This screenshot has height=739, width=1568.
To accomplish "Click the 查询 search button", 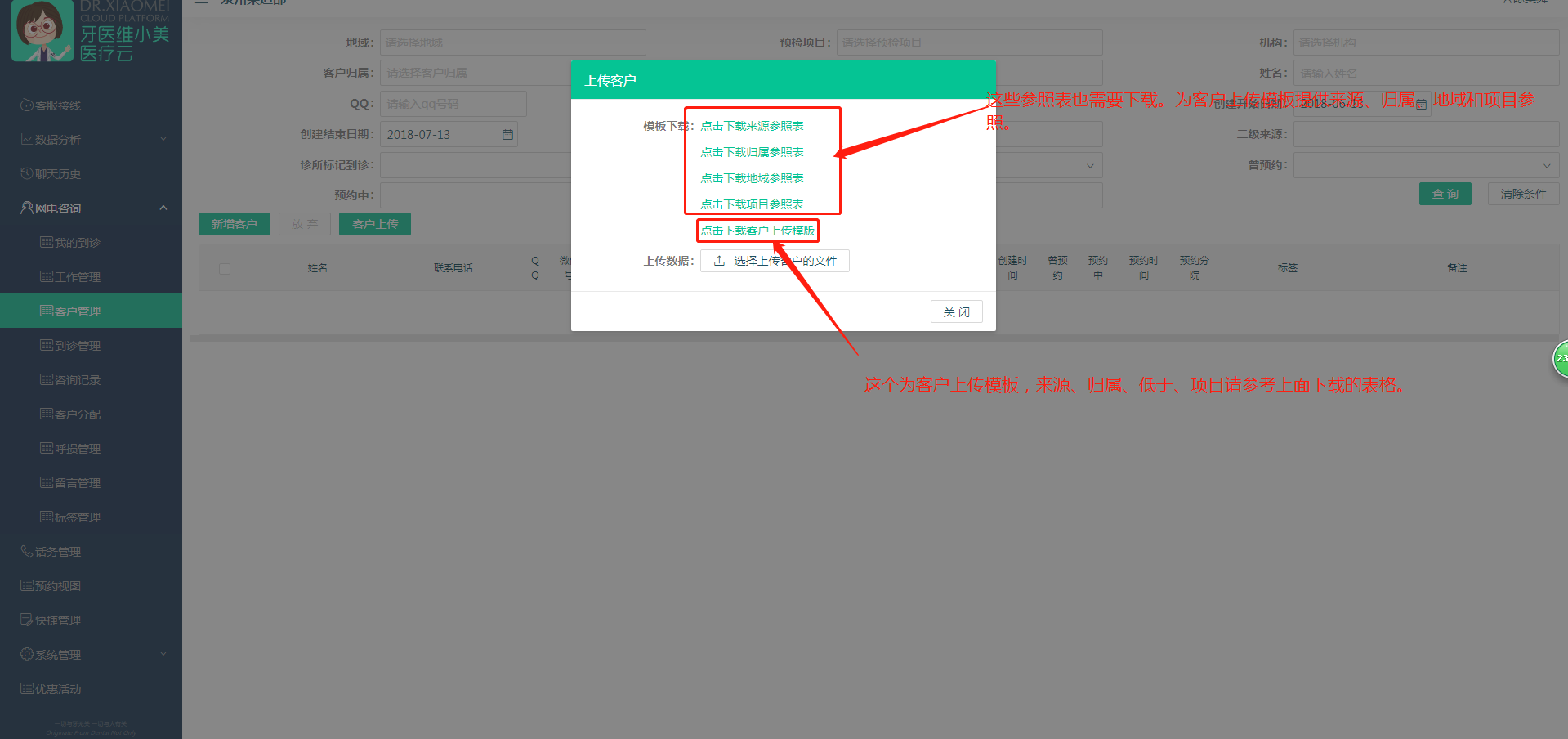I will click(1445, 194).
